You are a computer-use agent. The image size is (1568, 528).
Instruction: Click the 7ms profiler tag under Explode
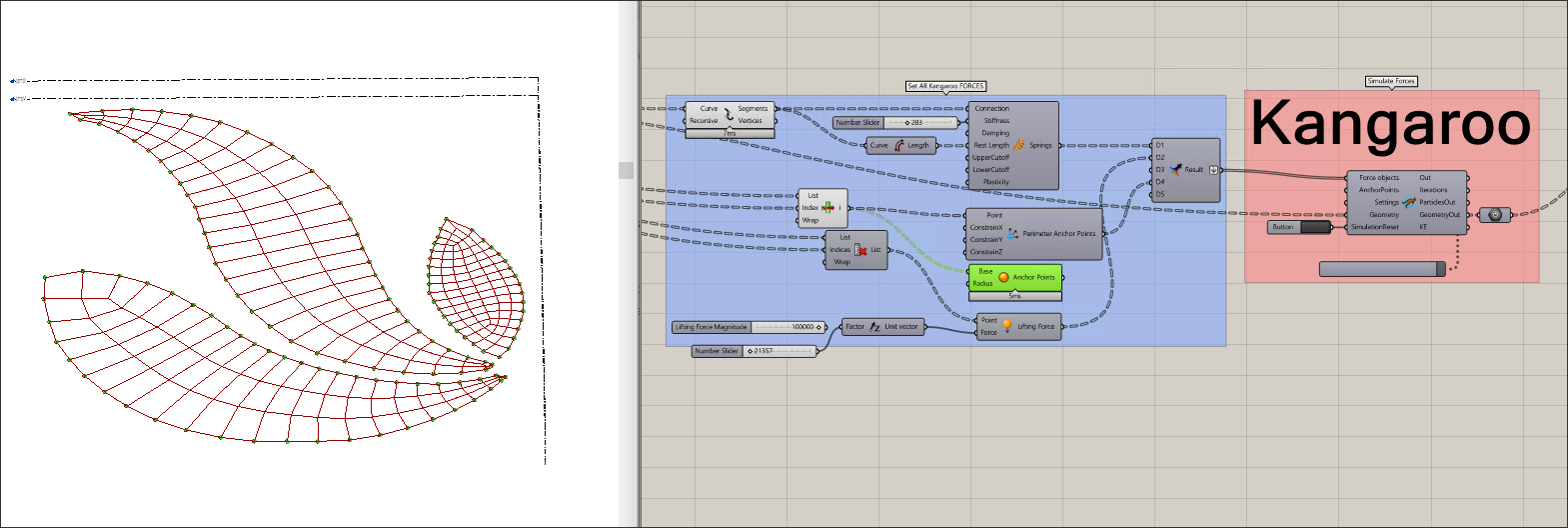(730, 133)
